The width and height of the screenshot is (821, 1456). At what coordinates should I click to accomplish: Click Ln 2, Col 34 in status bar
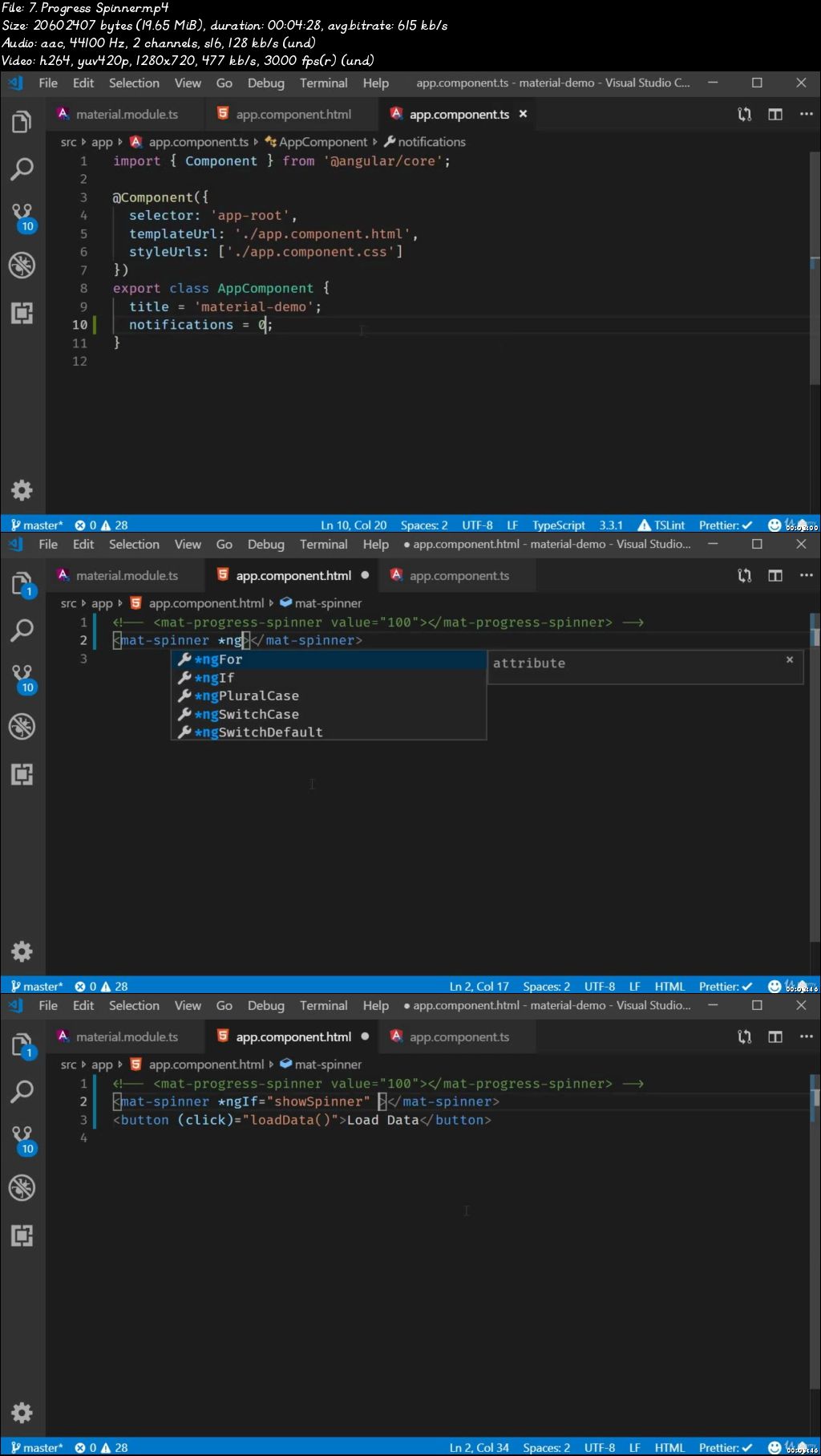[479, 1448]
